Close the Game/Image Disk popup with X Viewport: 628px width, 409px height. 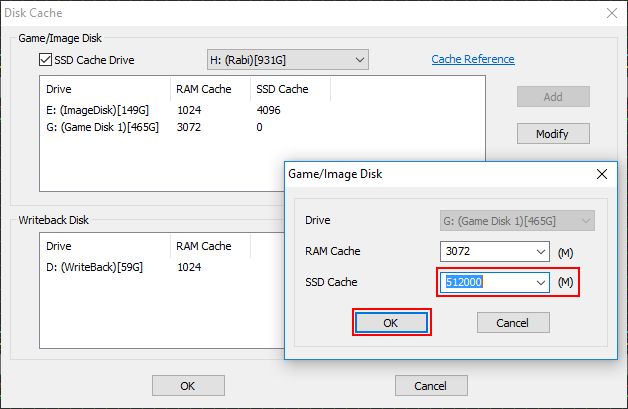point(602,174)
